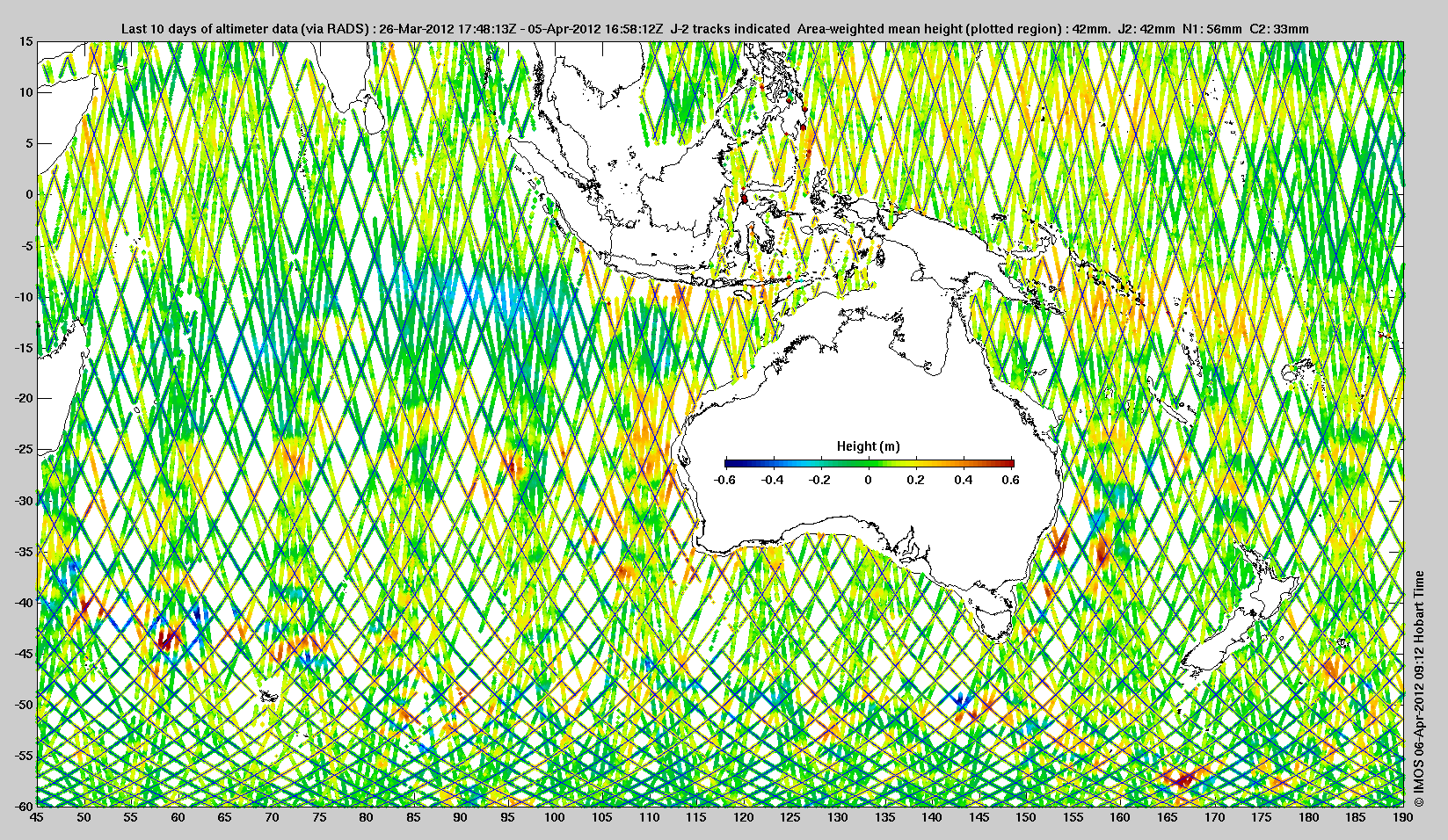
Task: Click the -0.6 colorbar tick label
Action: tap(724, 480)
